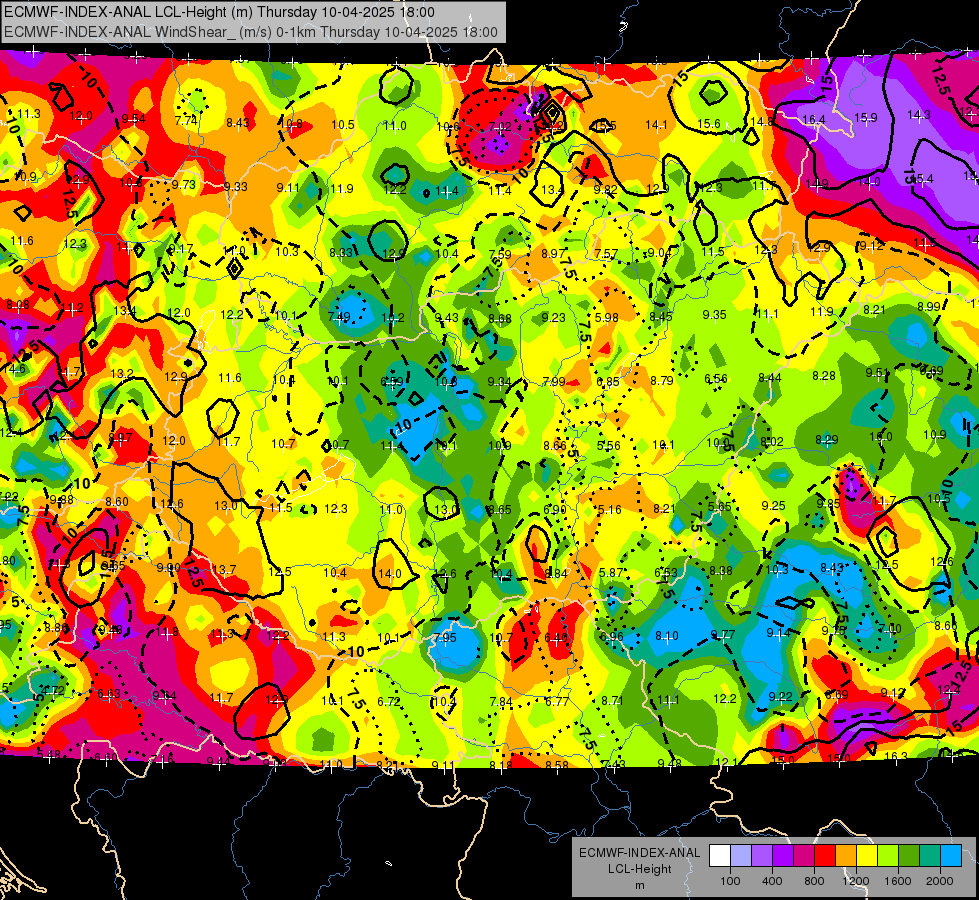
Task: Click the shear value 5.65
Action: pyautogui.click(x=719, y=507)
